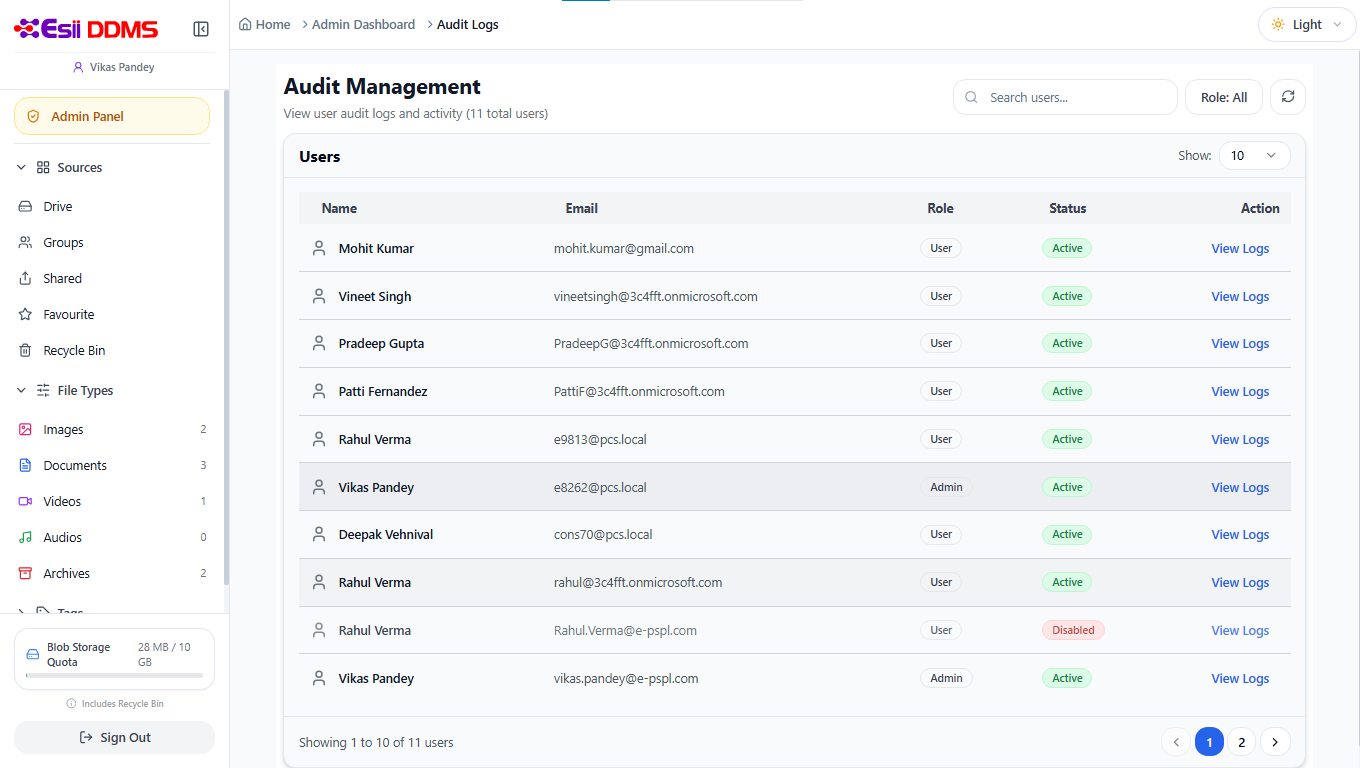Viewport: 1360px width, 768px height.
Task: Open the Admin Panel menu item
Action: [112, 116]
